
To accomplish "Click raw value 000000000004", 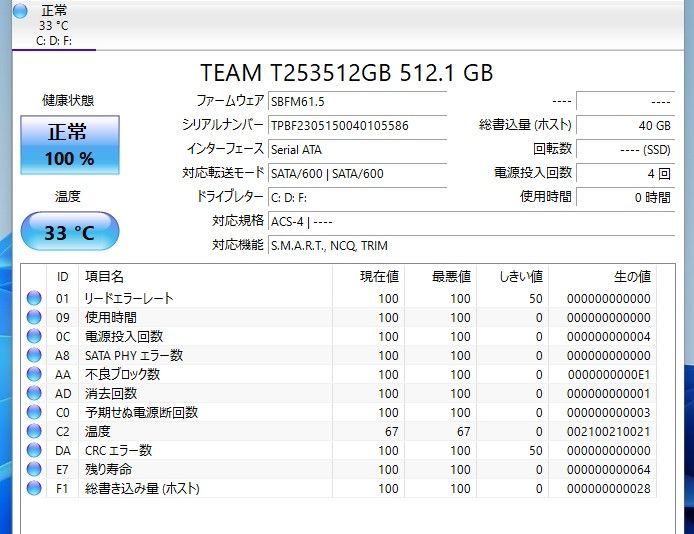I will 609,337.
